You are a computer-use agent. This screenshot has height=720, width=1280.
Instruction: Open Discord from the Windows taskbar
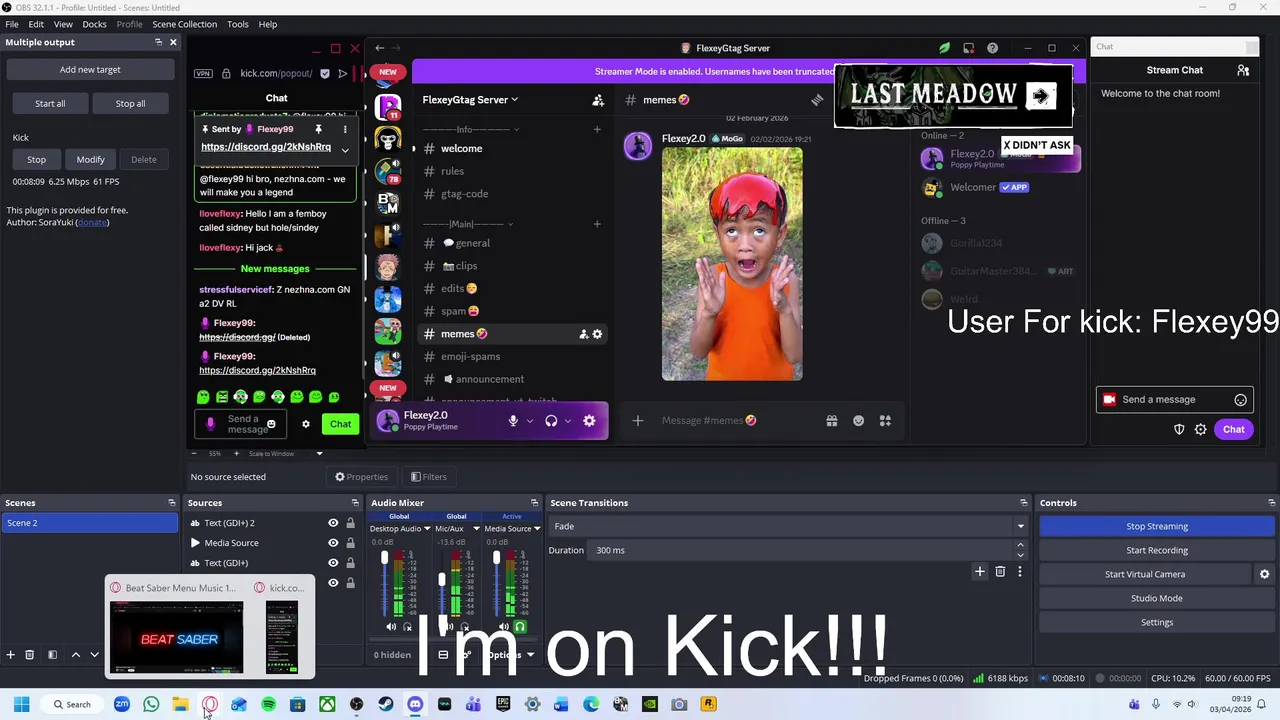[415, 704]
